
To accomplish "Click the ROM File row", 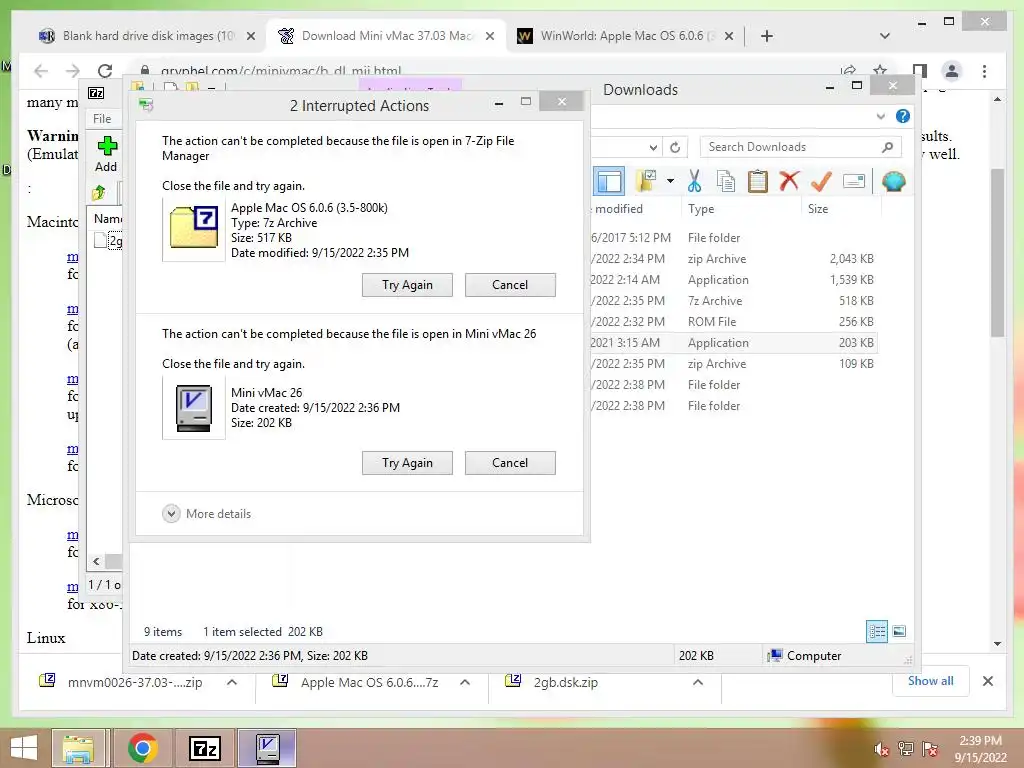I will 732,321.
